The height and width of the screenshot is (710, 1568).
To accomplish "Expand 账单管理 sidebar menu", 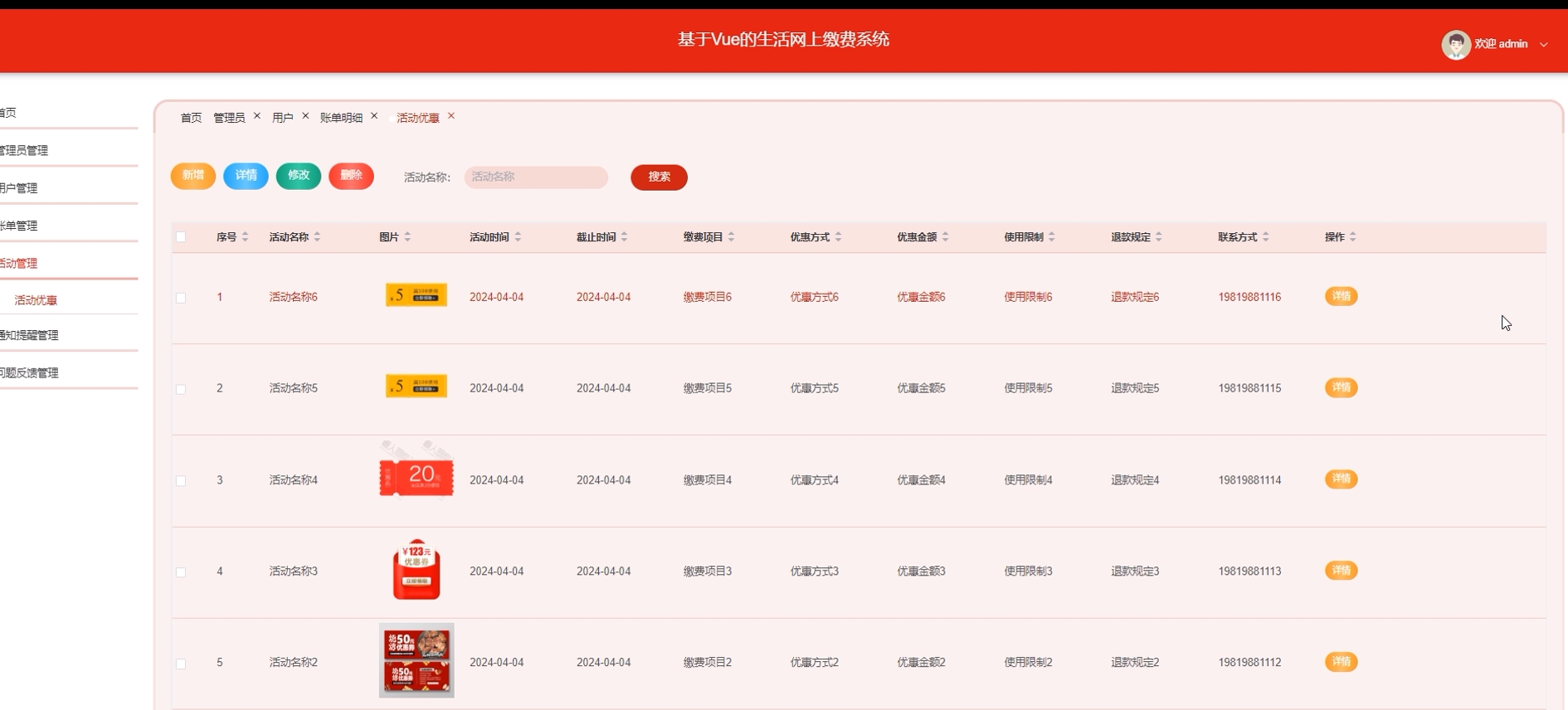I will coord(20,226).
